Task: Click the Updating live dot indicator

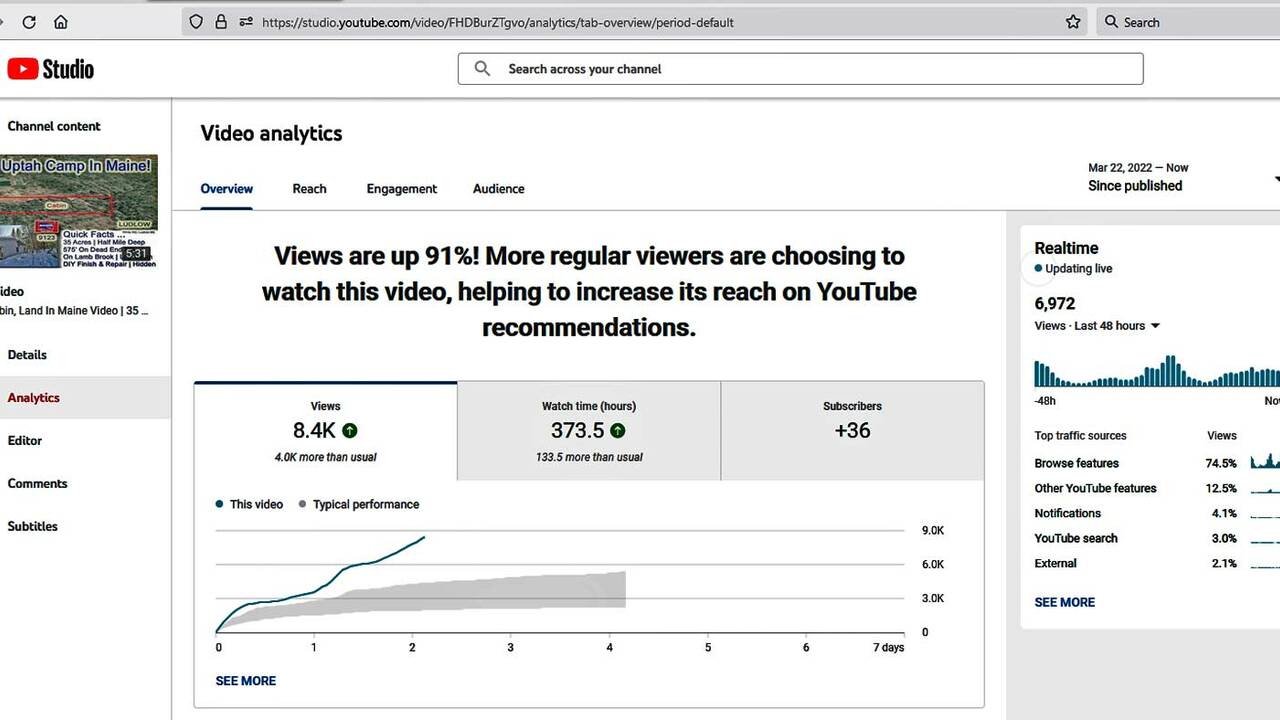Action: (x=1038, y=269)
